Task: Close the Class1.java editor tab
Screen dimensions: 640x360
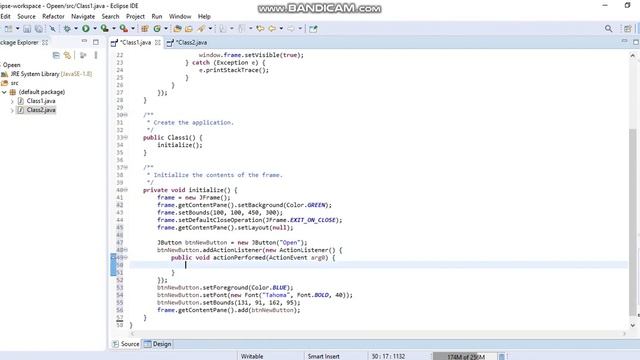Action: pos(158,42)
